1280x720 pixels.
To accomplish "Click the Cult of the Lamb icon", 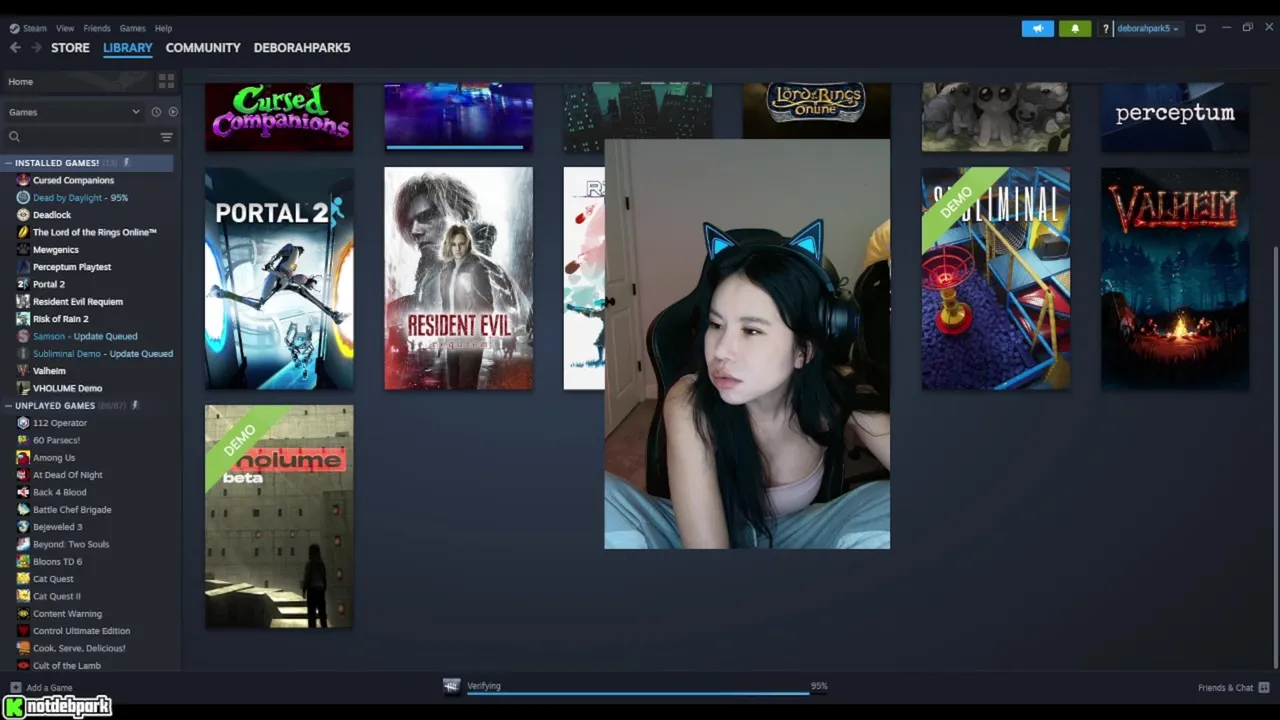I will point(23,666).
